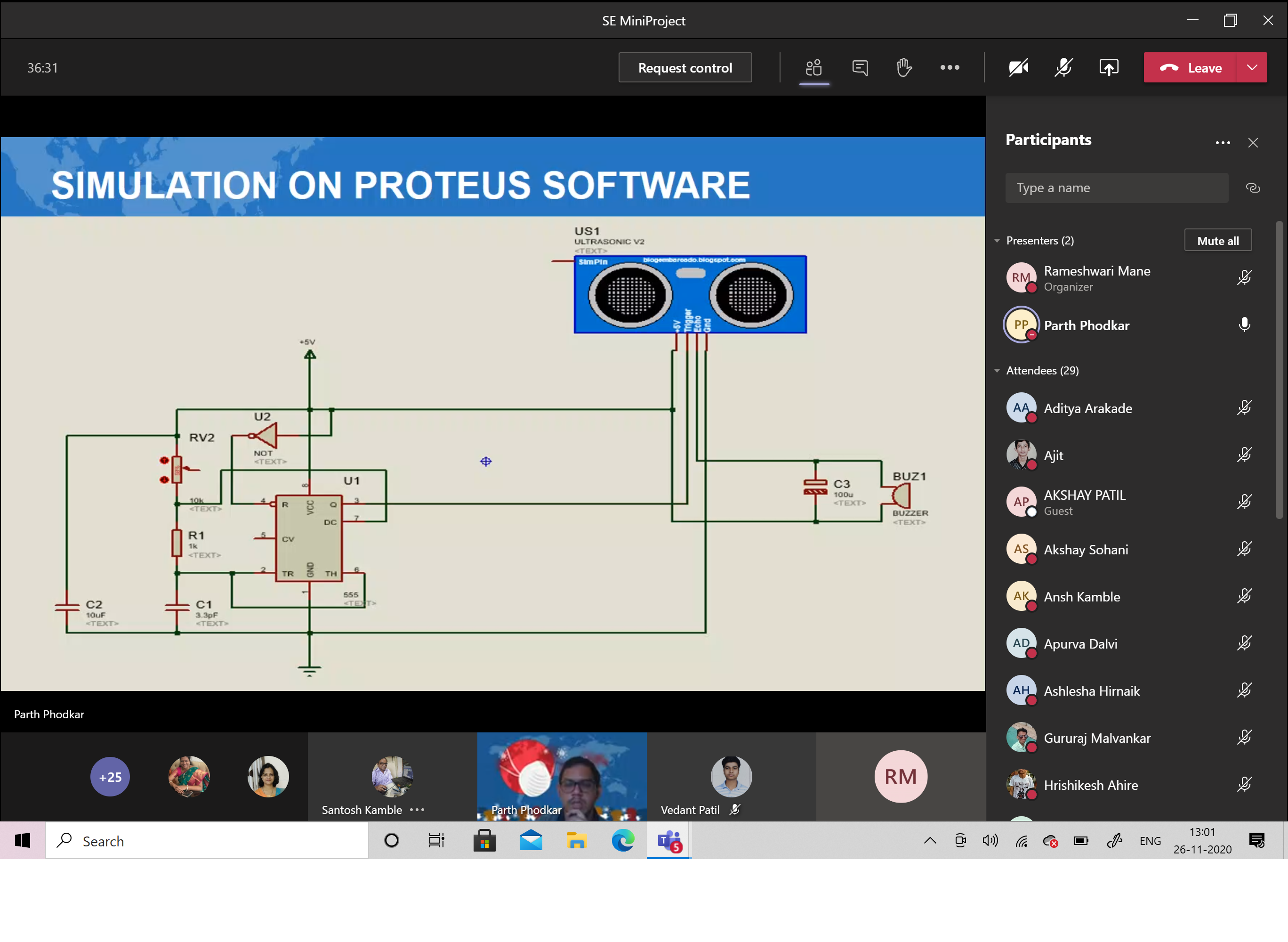Collapse the Attendees section
The image size is (1288, 942).
(998, 371)
